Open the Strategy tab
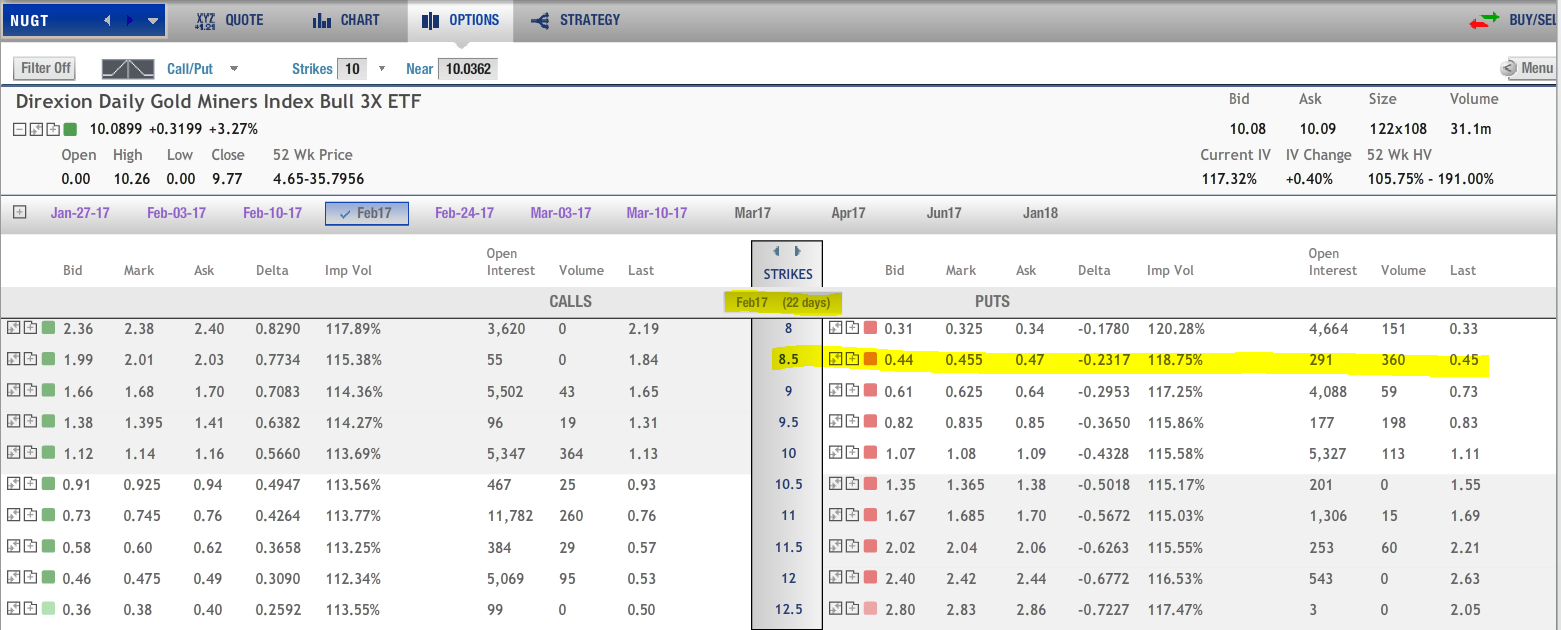 [x=575, y=20]
